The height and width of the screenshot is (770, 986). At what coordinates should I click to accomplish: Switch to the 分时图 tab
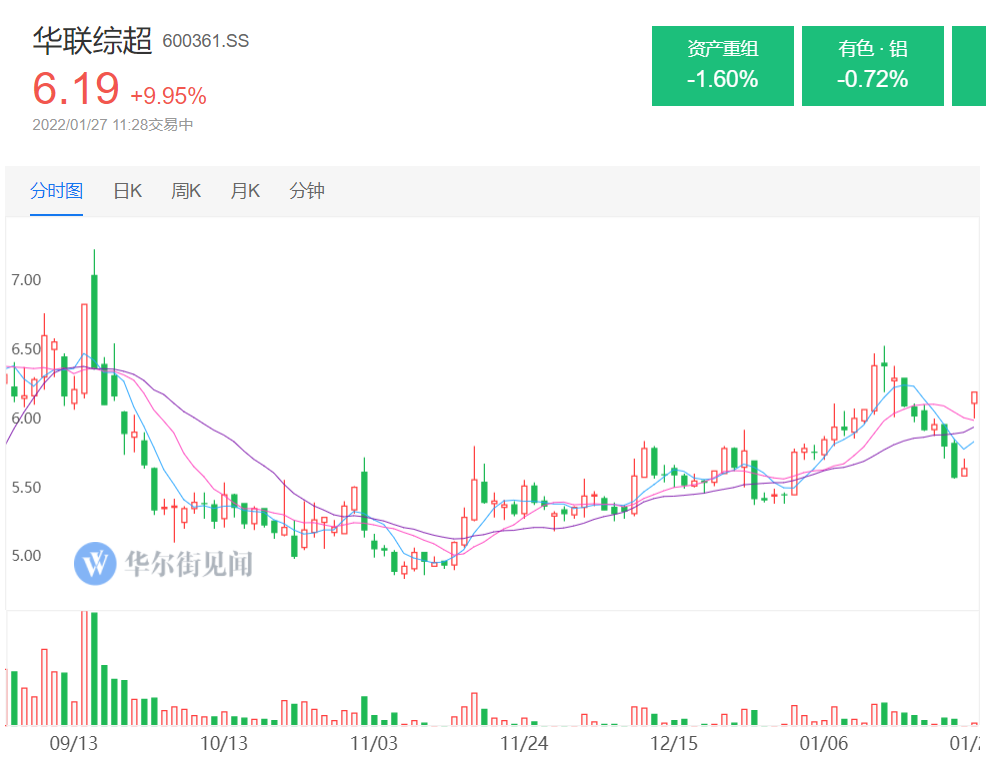[57, 190]
